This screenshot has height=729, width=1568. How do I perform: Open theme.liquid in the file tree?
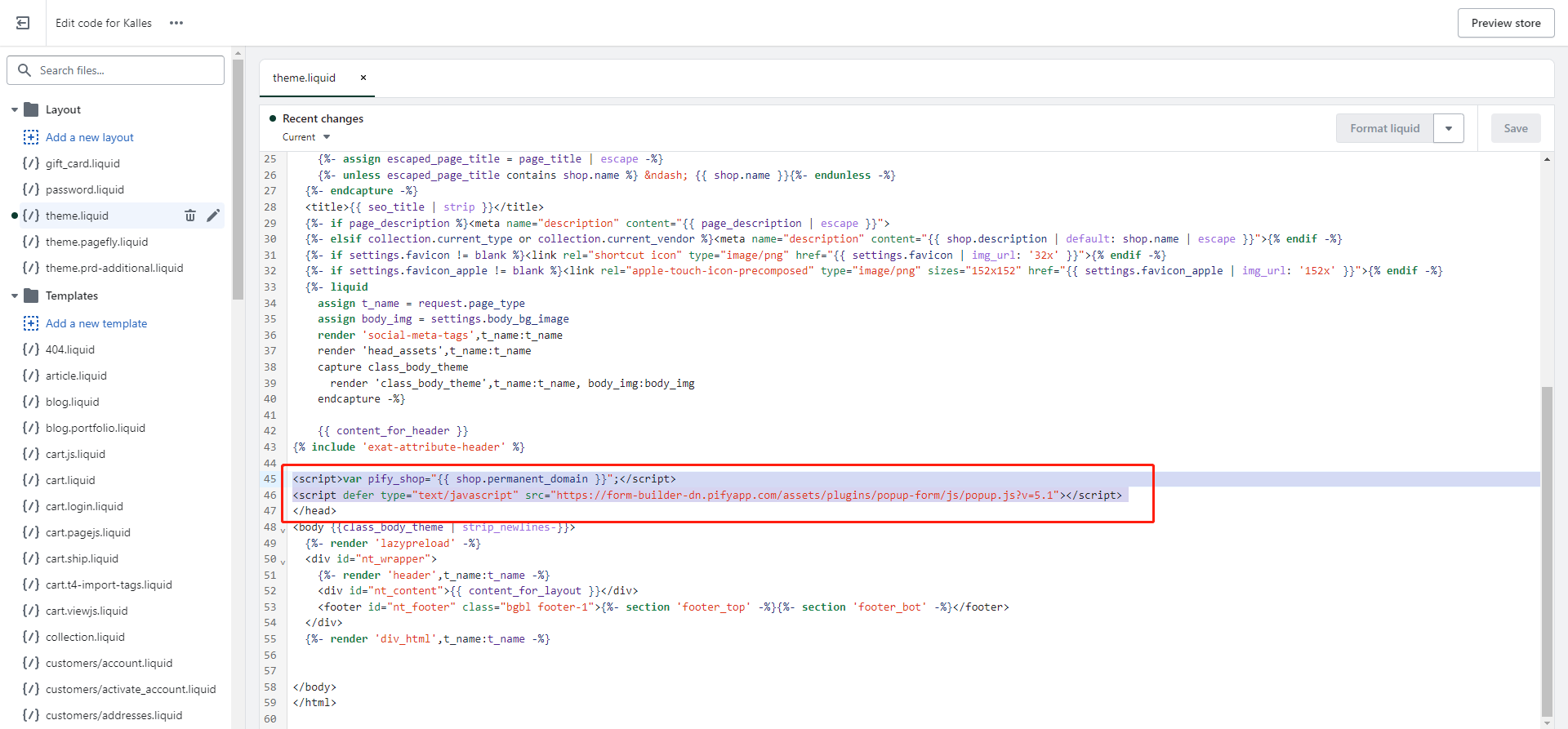(77, 216)
